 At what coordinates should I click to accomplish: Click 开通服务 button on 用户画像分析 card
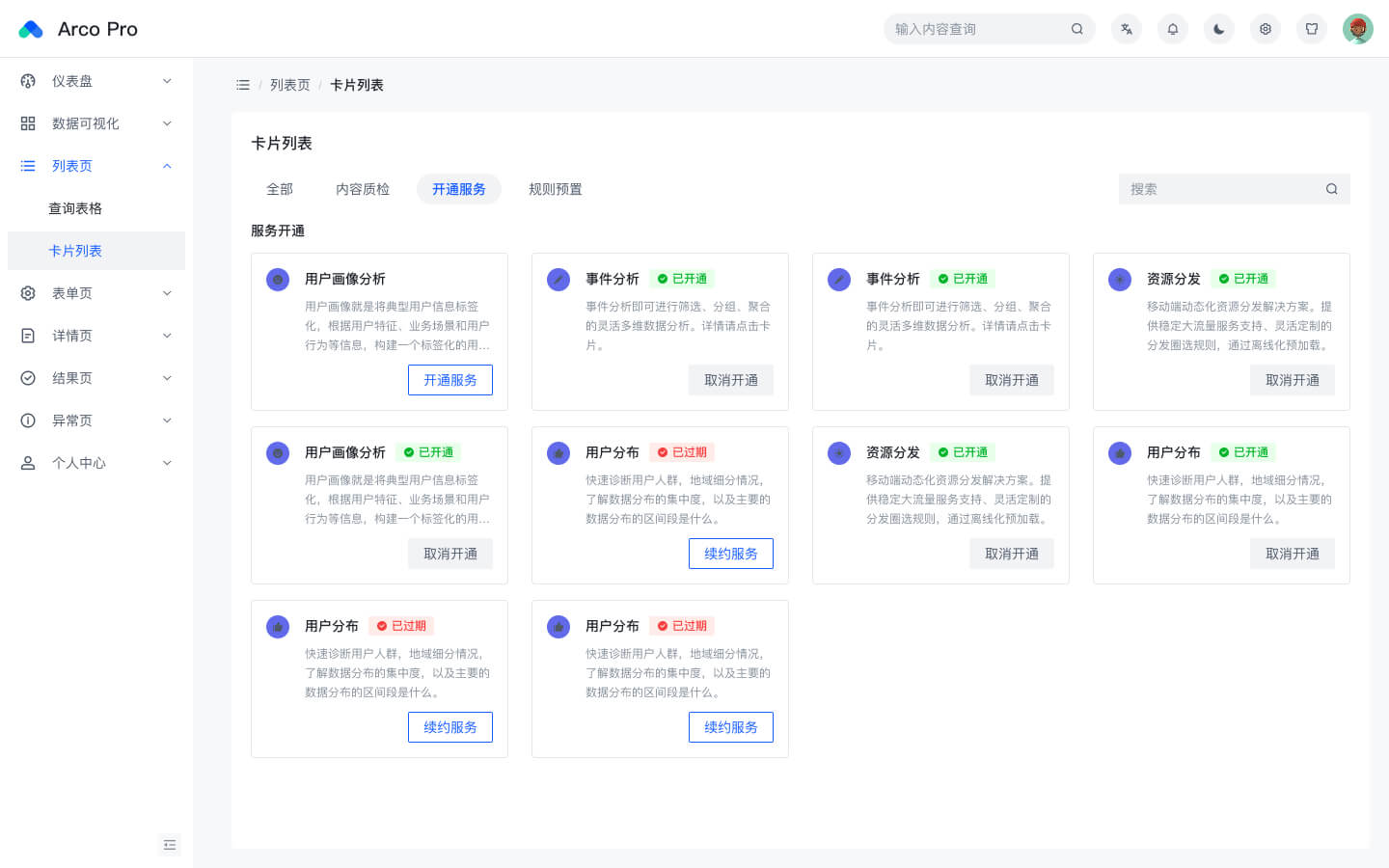pos(450,380)
